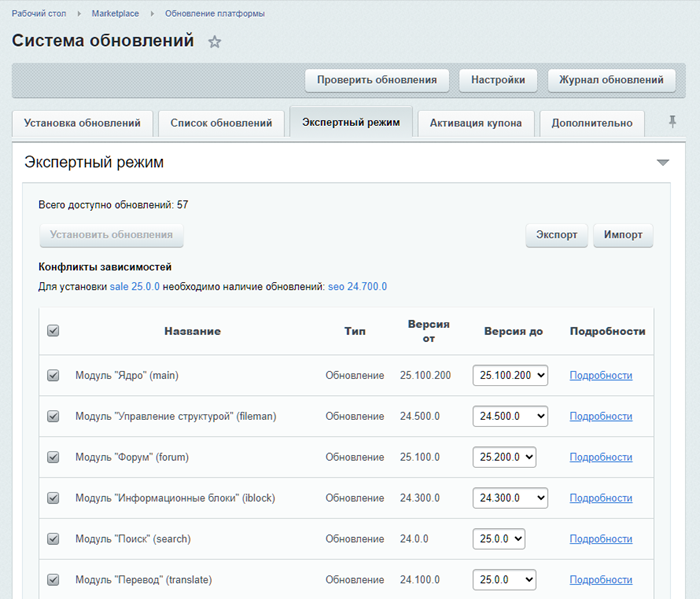Click Проверить обновления button
Screen dimensions: 700x599
(x=377, y=80)
